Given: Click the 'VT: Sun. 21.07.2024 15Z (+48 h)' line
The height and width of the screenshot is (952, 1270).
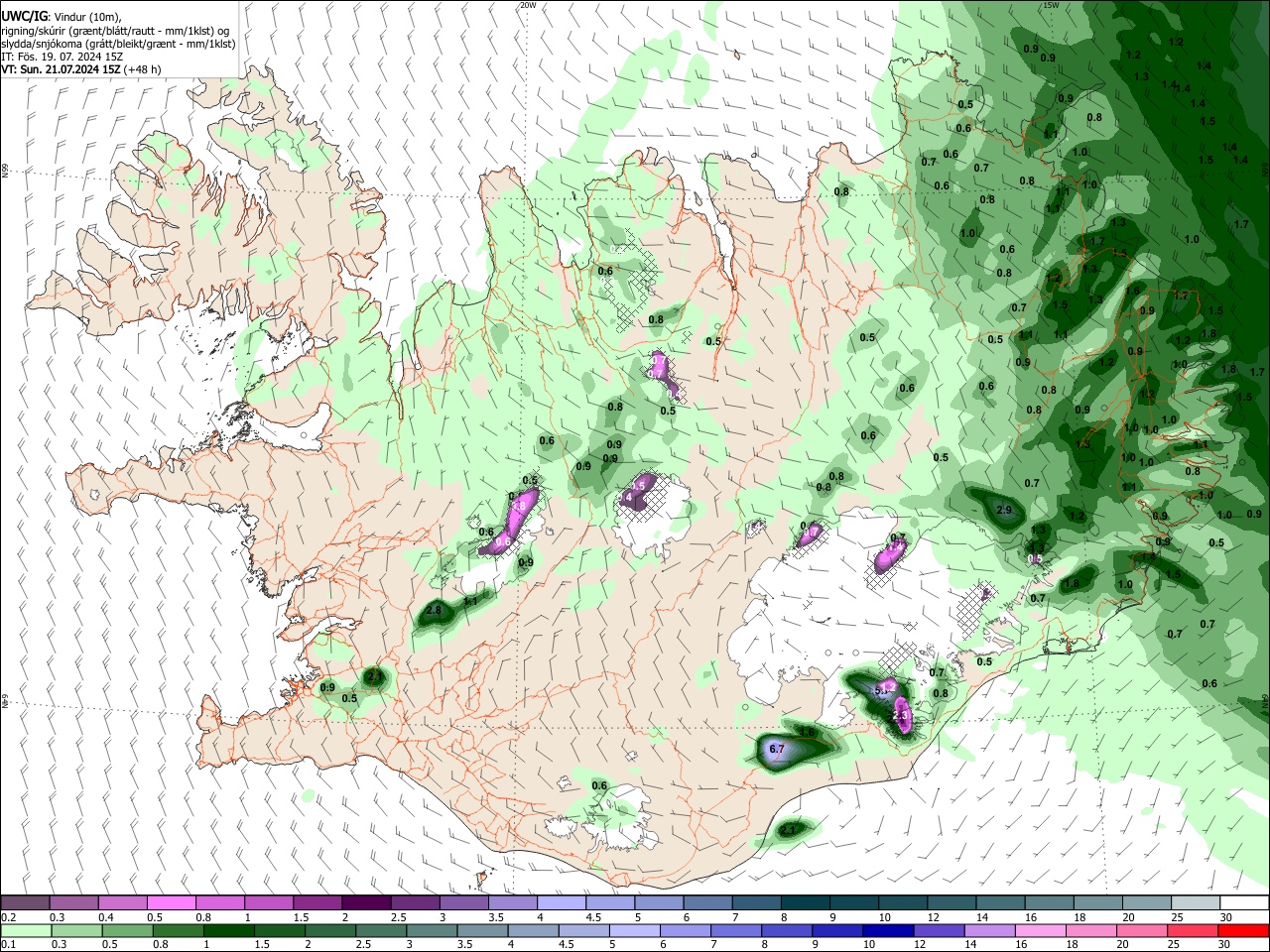Looking at the screenshot, I should click(81, 69).
